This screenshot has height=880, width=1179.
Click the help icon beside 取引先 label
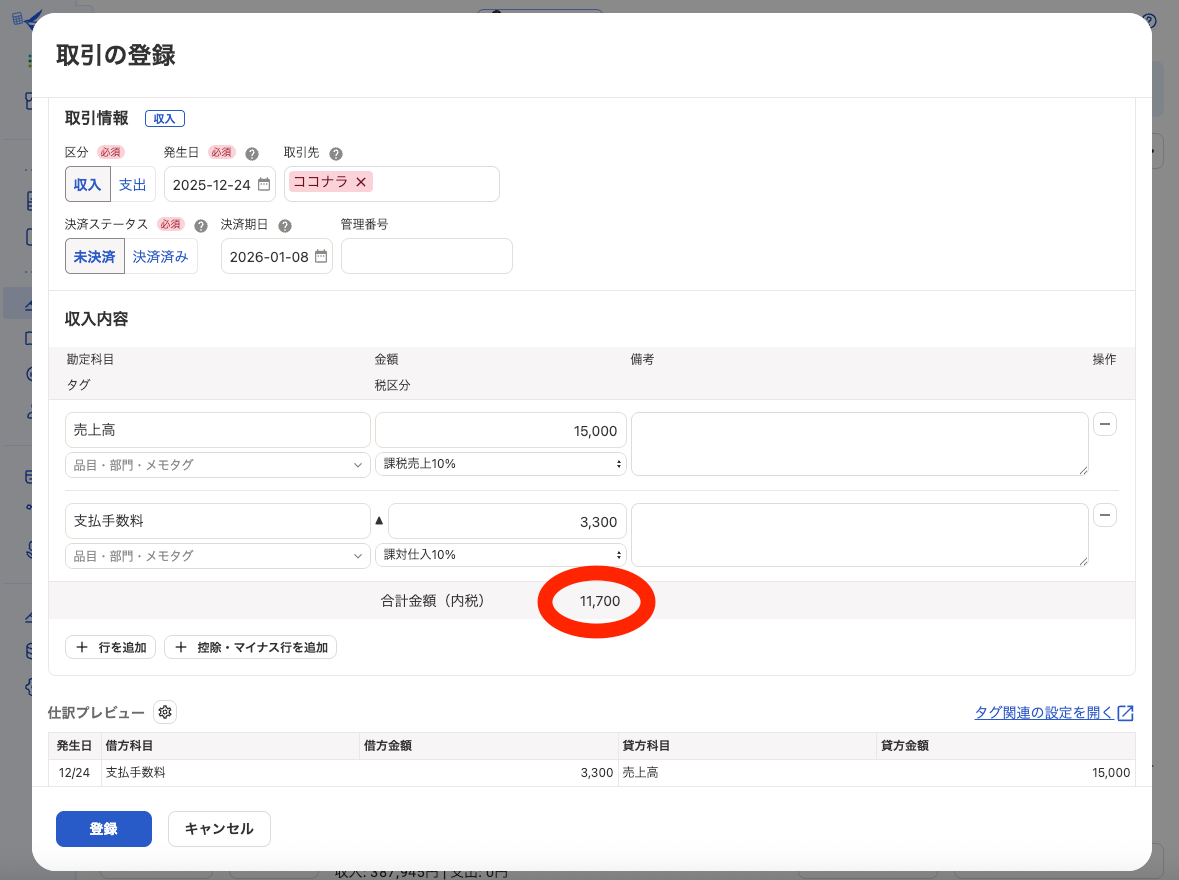[336, 154]
